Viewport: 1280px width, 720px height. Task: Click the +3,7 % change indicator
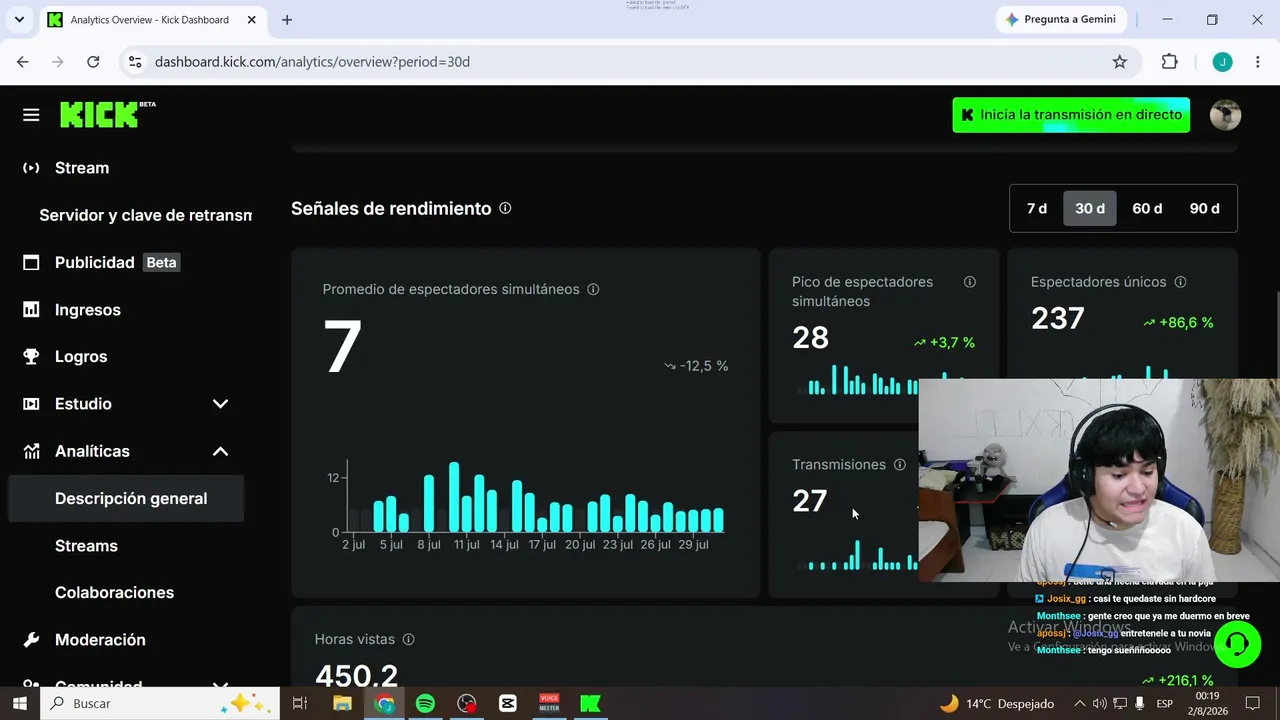[x=944, y=343]
